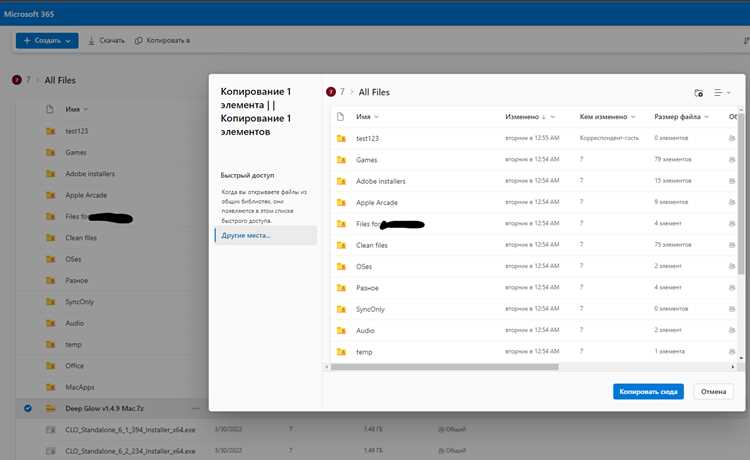Open Office folder in background list
The height and width of the screenshot is (460, 750).
coord(75,365)
